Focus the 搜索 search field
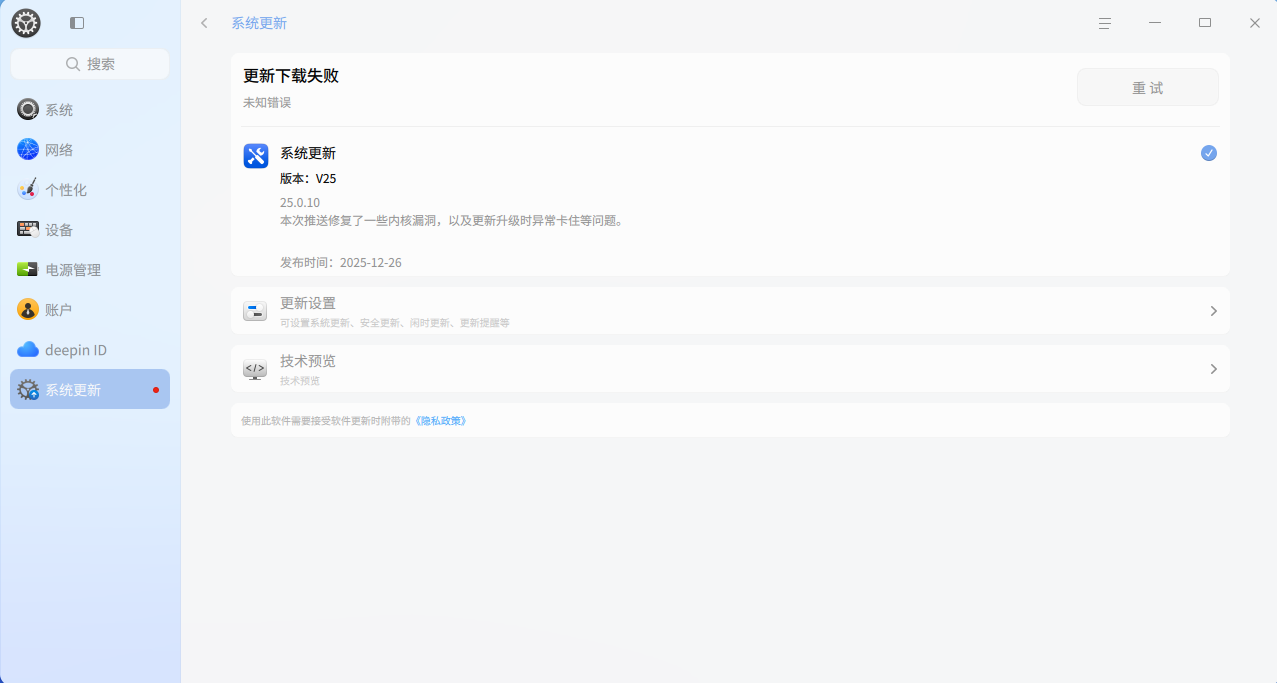The image size is (1277, 683). 90,64
